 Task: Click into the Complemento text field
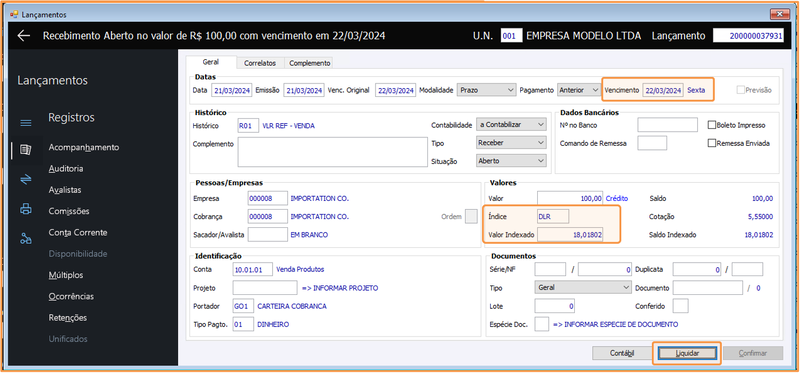click(x=332, y=152)
